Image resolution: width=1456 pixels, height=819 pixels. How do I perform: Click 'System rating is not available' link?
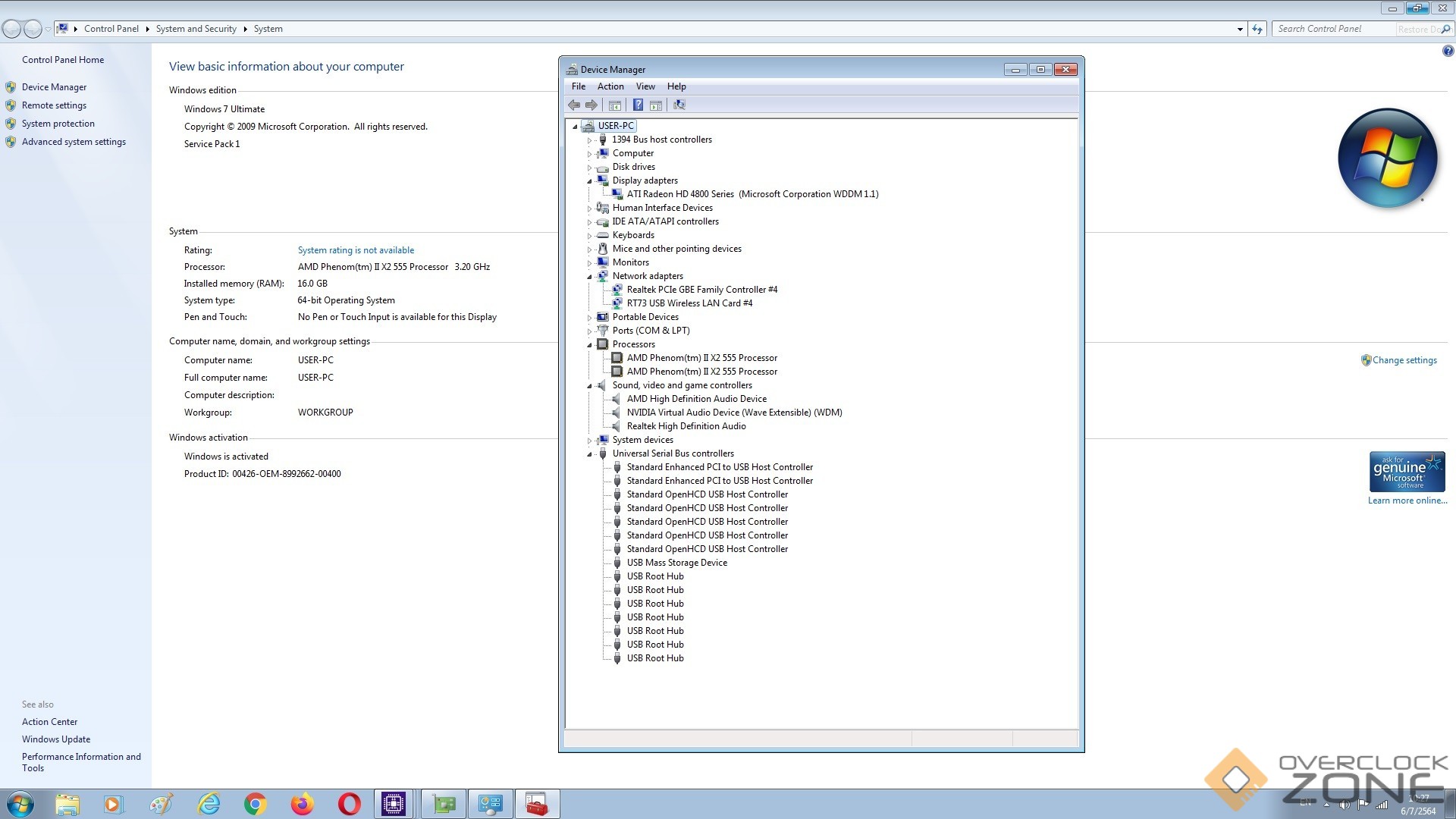click(356, 250)
